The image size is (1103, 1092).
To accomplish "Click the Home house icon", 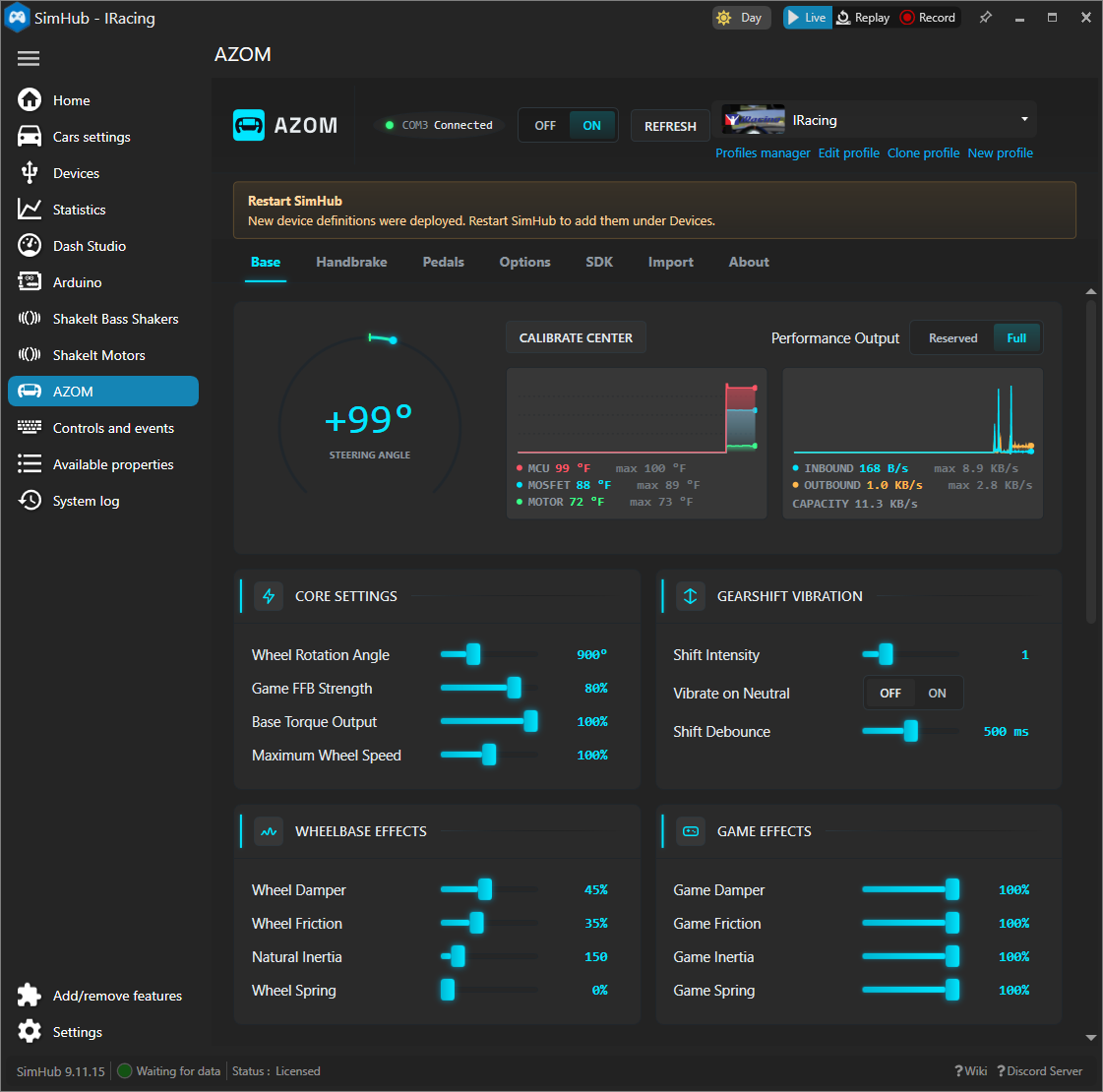I will pos(30,99).
